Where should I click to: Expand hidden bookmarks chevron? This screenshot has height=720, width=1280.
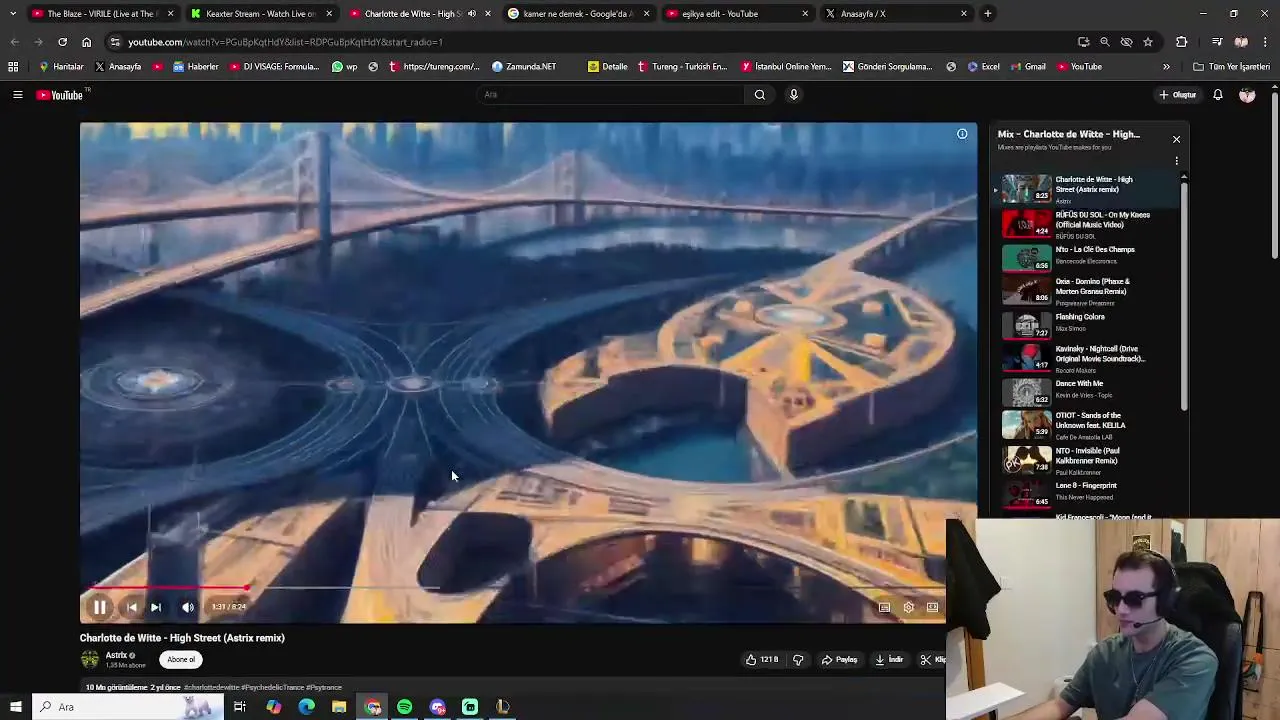(x=1166, y=67)
